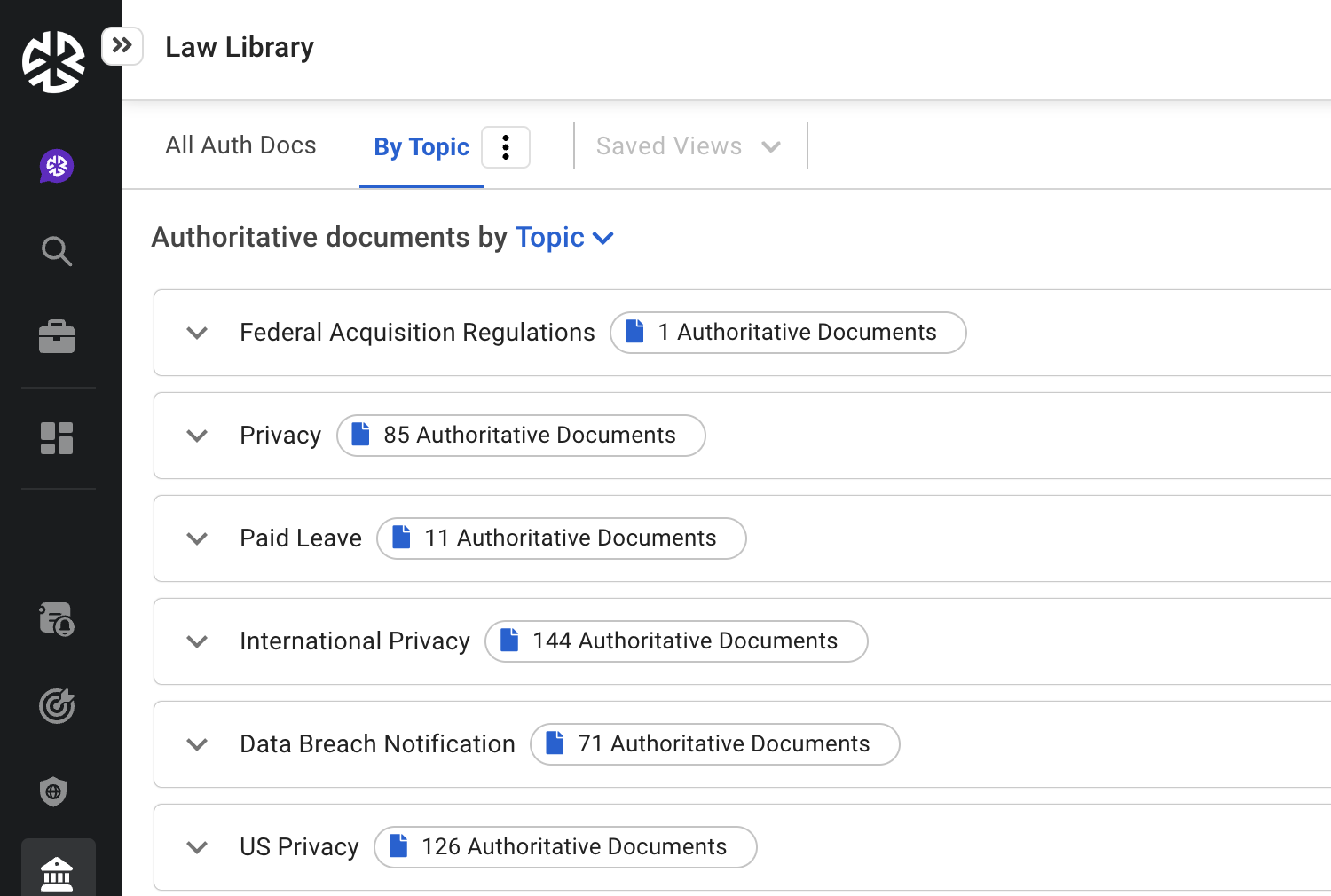Open the dashboard grid icon
Viewport: 1331px width, 896px height.
(x=57, y=438)
